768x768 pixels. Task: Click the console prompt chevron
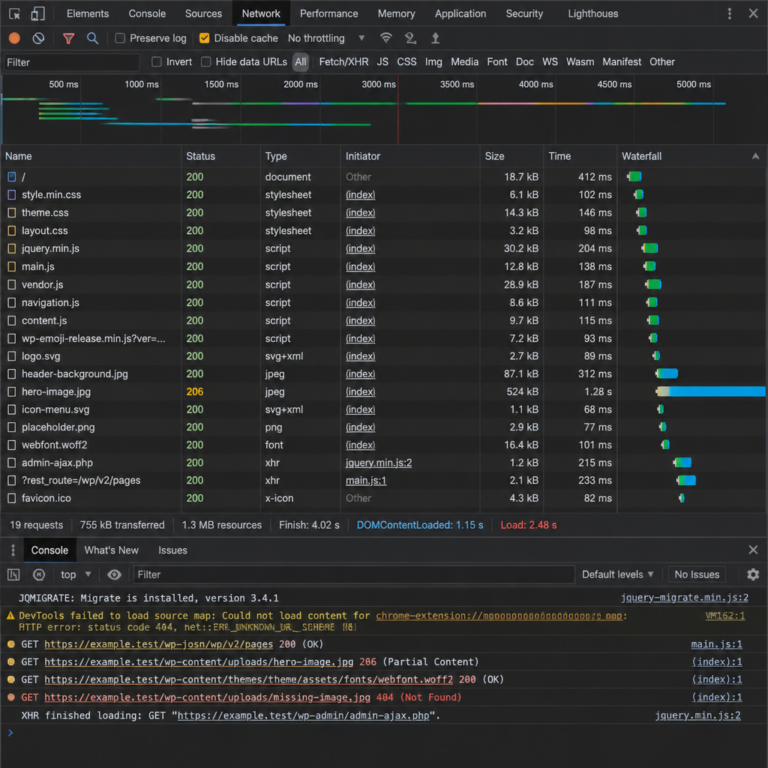[11, 733]
